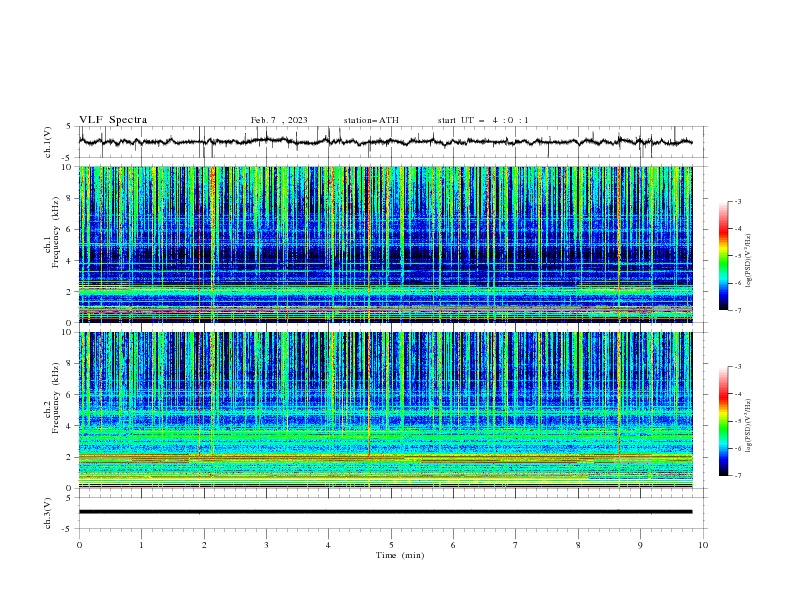Click the '-7' tick on ch.2 colorbar
This screenshot has width=792, height=612.
tap(737, 476)
